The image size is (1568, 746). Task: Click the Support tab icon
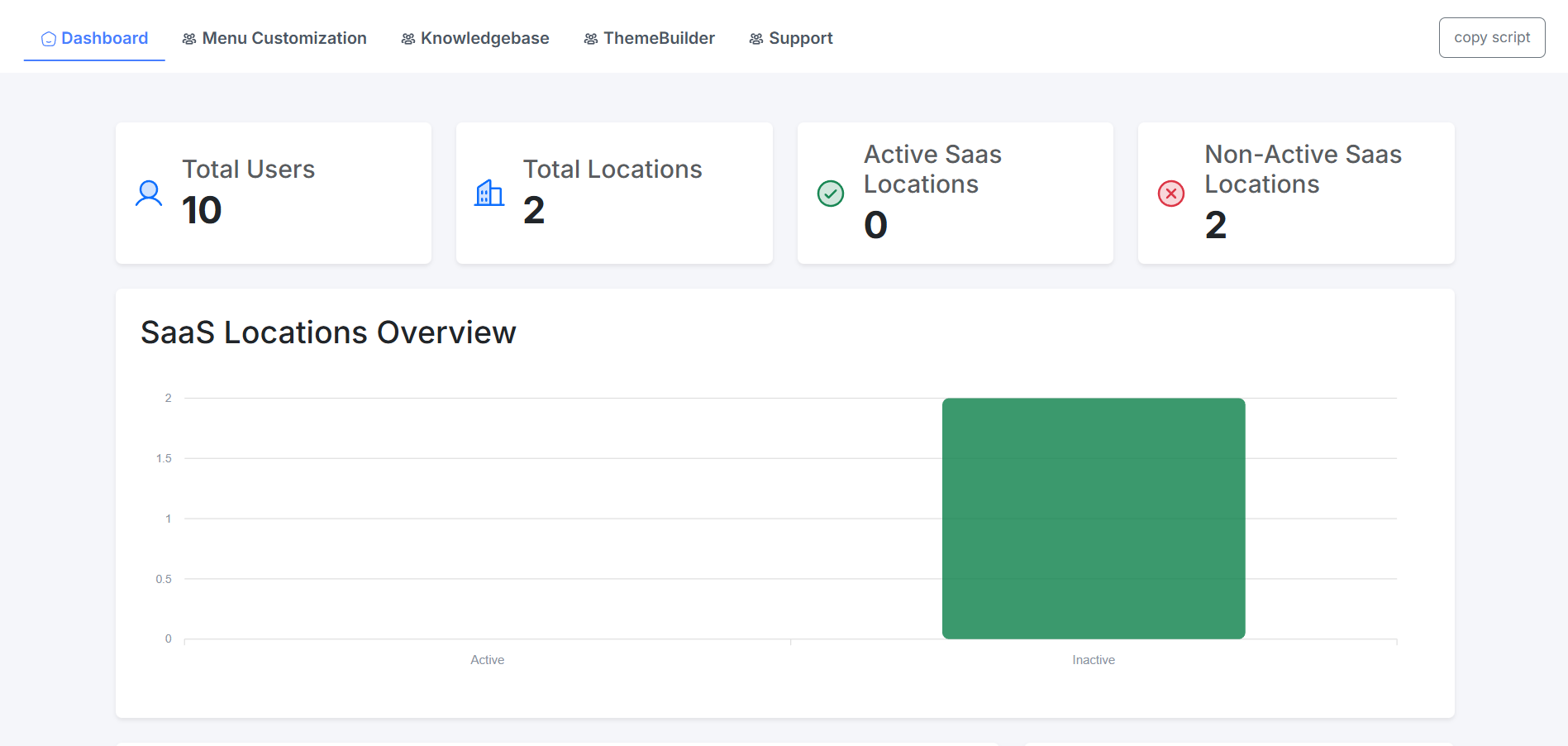755,39
